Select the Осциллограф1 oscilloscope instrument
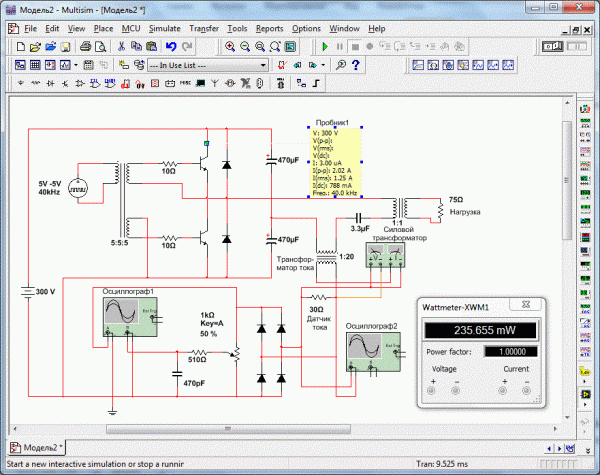This screenshot has width=600, height=475. click(130, 317)
